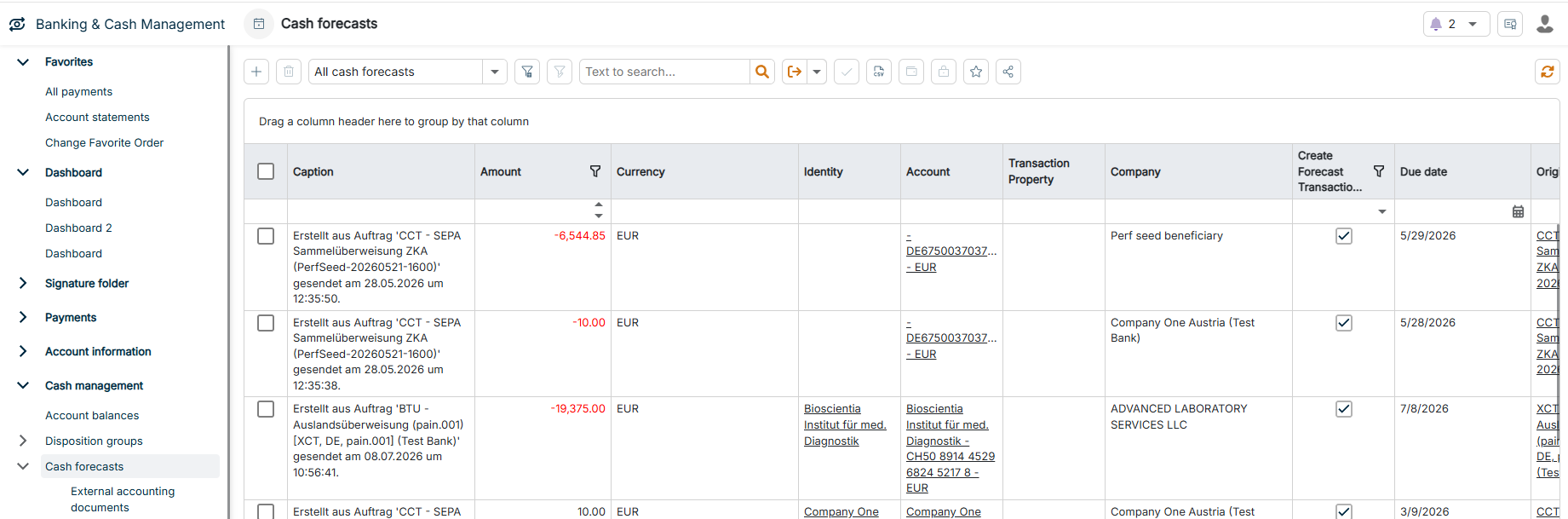Collapse the Favorites section chevron

(x=23, y=61)
